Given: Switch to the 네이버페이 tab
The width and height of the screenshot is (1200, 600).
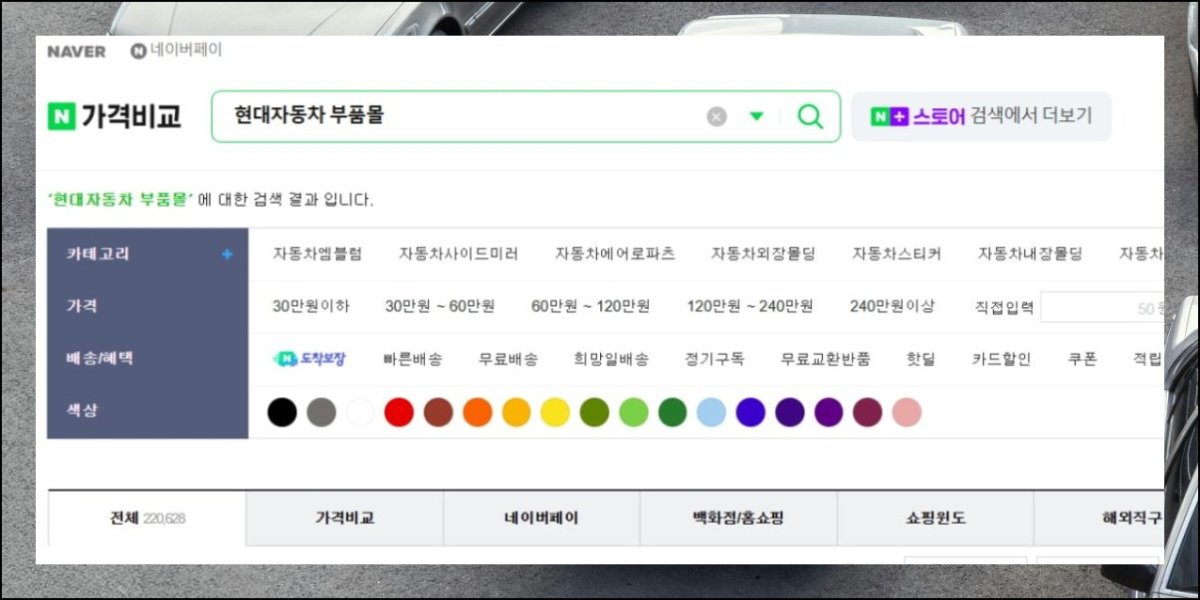Looking at the screenshot, I should pos(541,519).
